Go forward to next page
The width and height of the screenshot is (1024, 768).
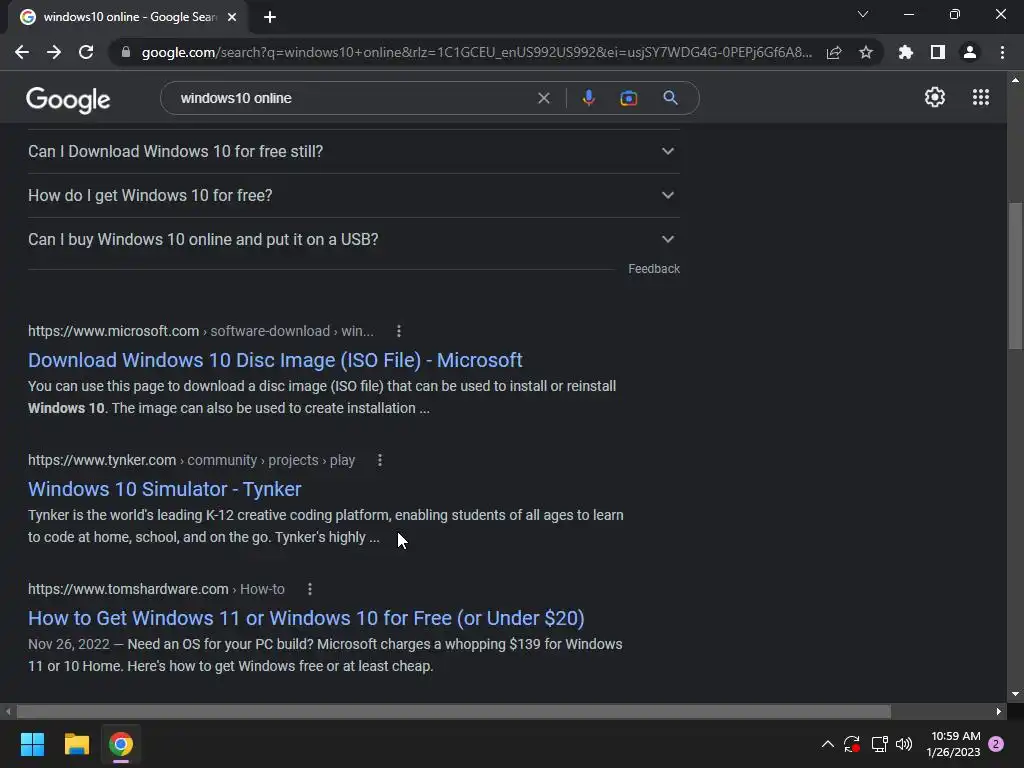54,52
